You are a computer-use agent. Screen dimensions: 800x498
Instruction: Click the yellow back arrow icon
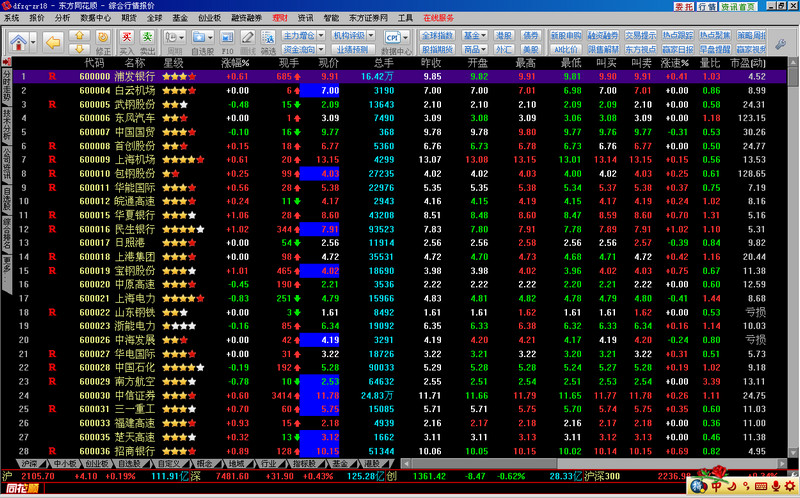(53, 42)
